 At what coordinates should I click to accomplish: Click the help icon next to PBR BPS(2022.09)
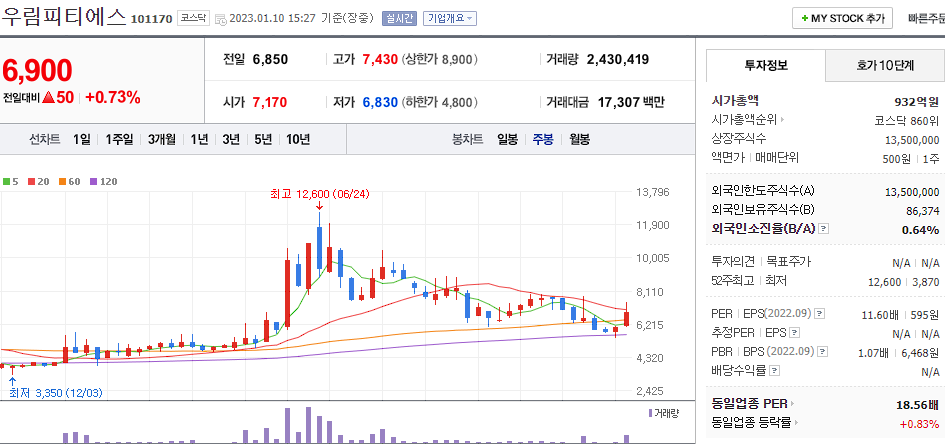coord(823,352)
